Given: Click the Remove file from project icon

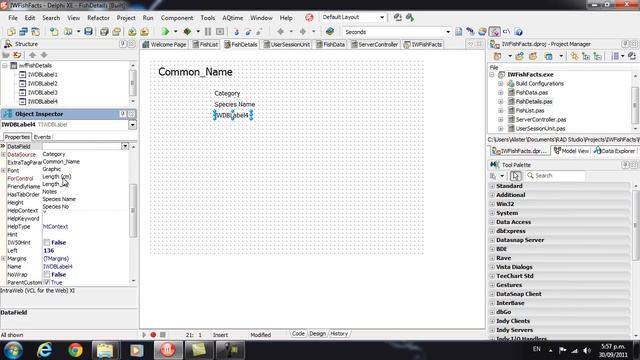Looking at the screenshot, I should point(144,31).
